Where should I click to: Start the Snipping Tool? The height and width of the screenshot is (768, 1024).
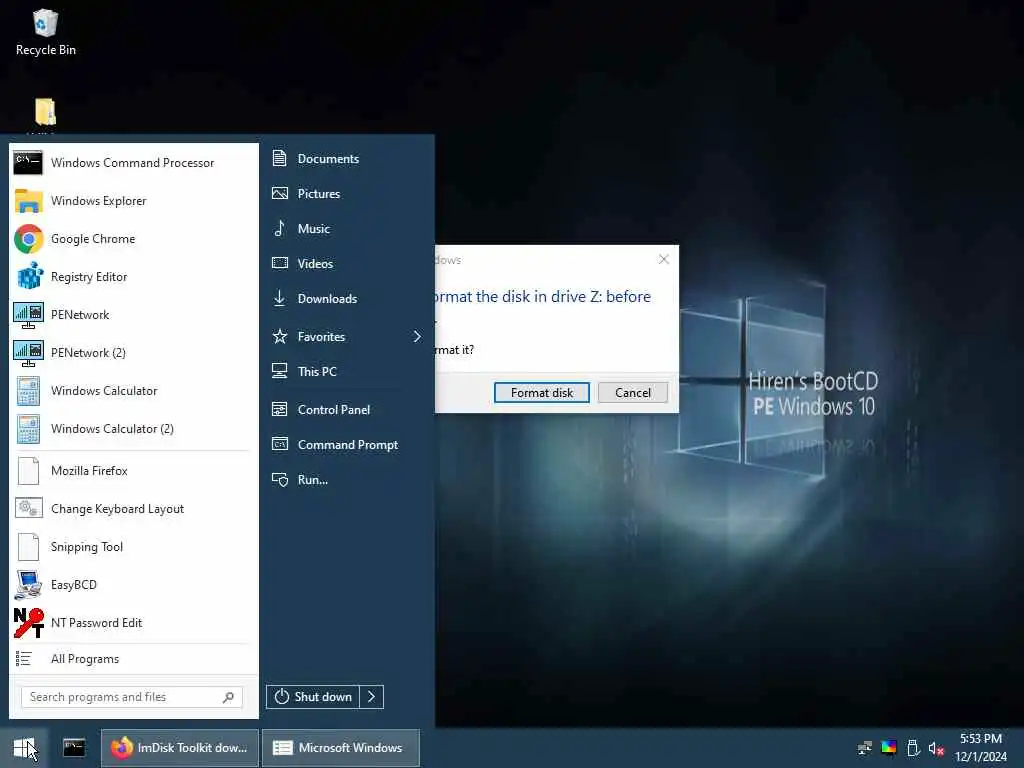(134, 547)
